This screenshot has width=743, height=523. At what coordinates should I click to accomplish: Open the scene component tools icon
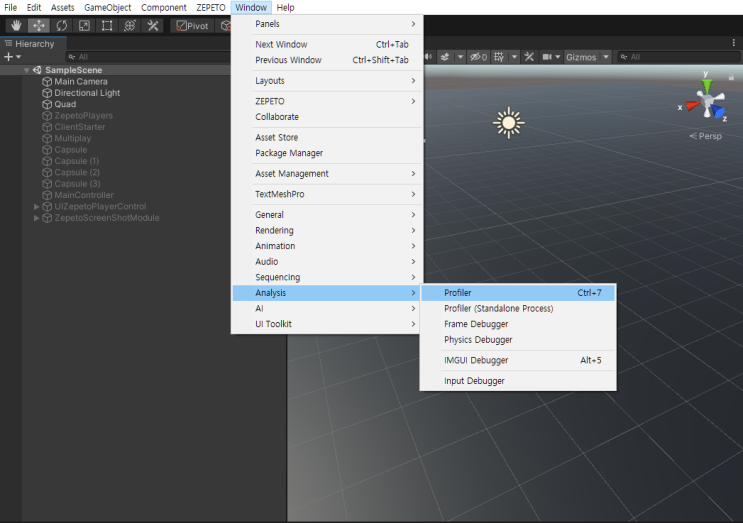tap(529, 57)
